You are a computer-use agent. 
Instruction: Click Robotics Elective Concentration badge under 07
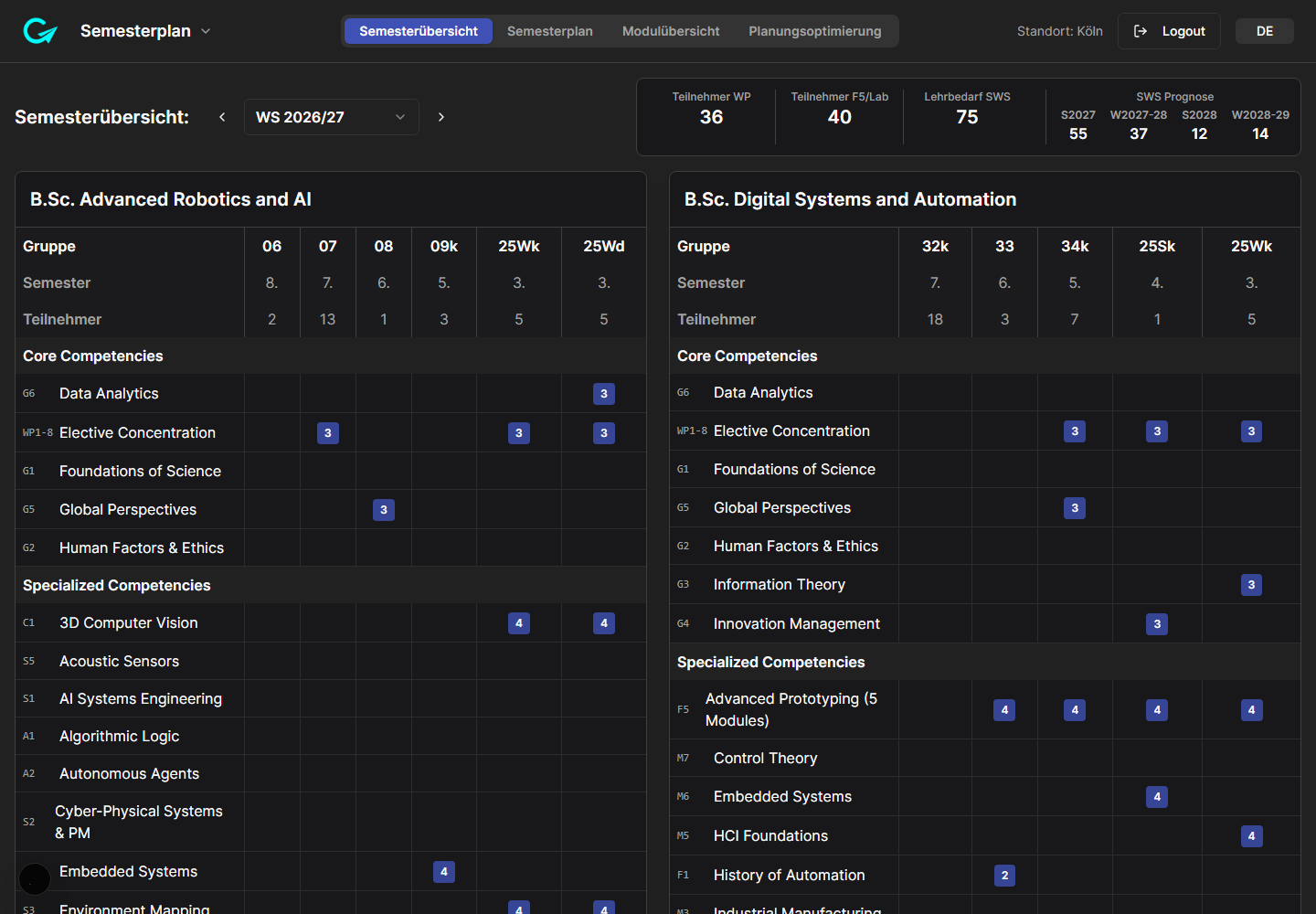(x=328, y=433)
